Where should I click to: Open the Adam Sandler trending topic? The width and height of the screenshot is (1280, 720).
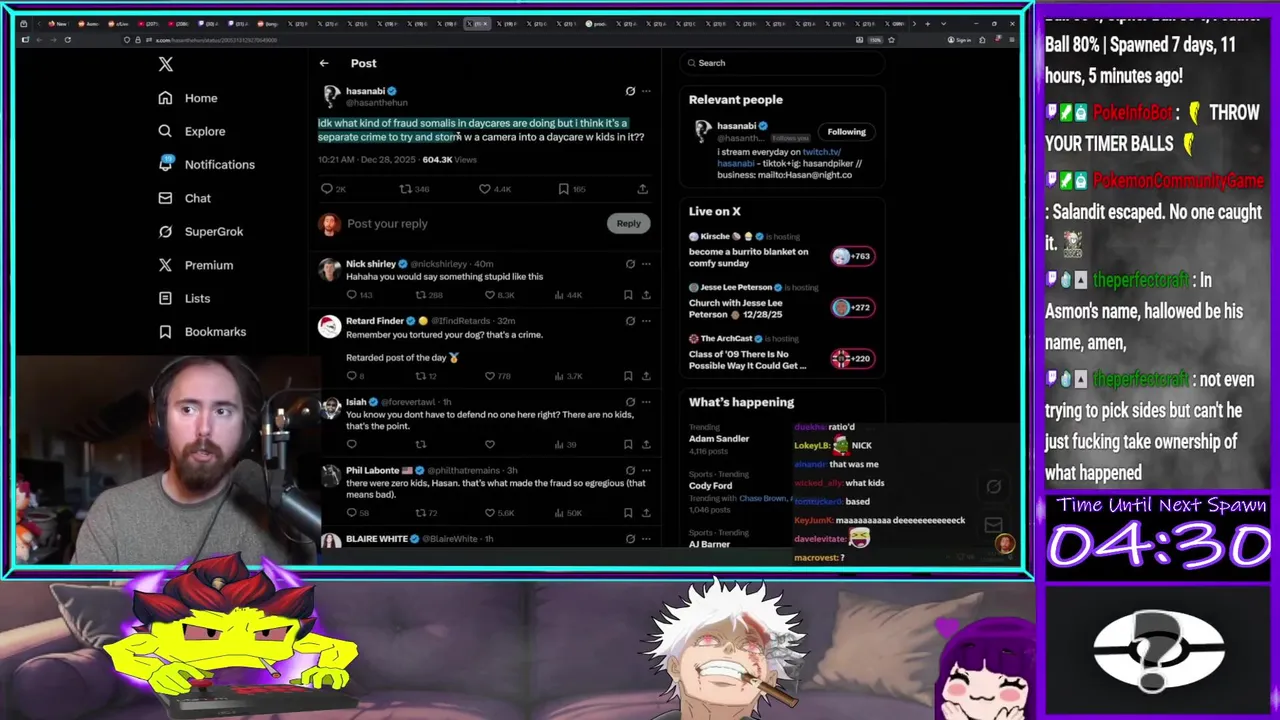[719, 438]
